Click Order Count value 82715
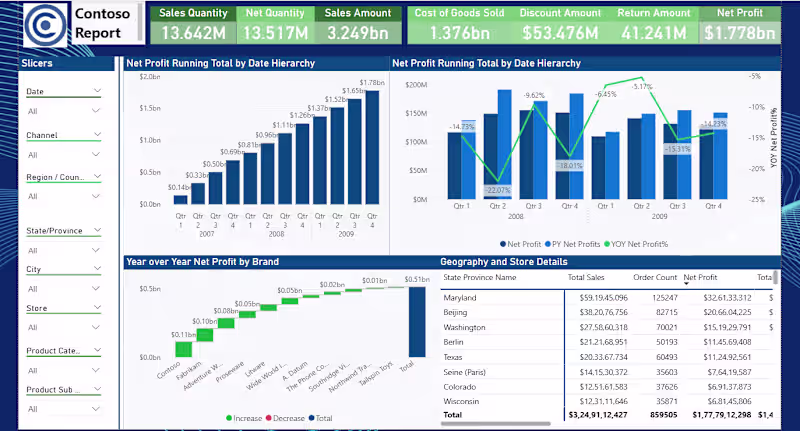 point(667,312)
